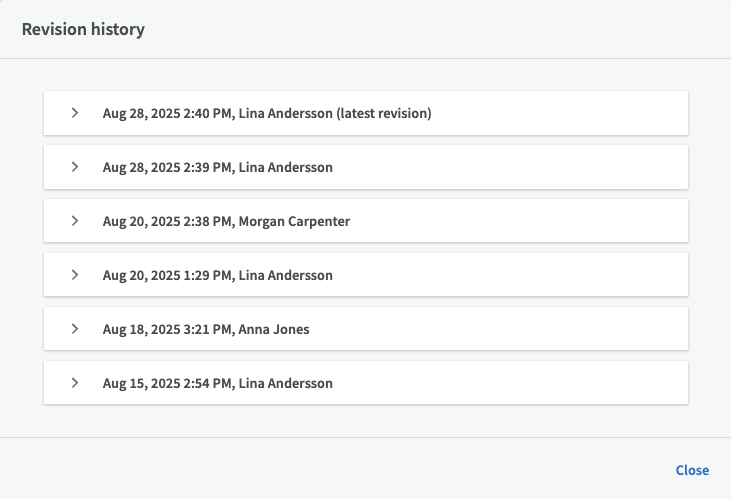
Task: Expand the Aug 15 2:54 PM chevron icon
Action: pyautogui.click(x=75, y=383)
